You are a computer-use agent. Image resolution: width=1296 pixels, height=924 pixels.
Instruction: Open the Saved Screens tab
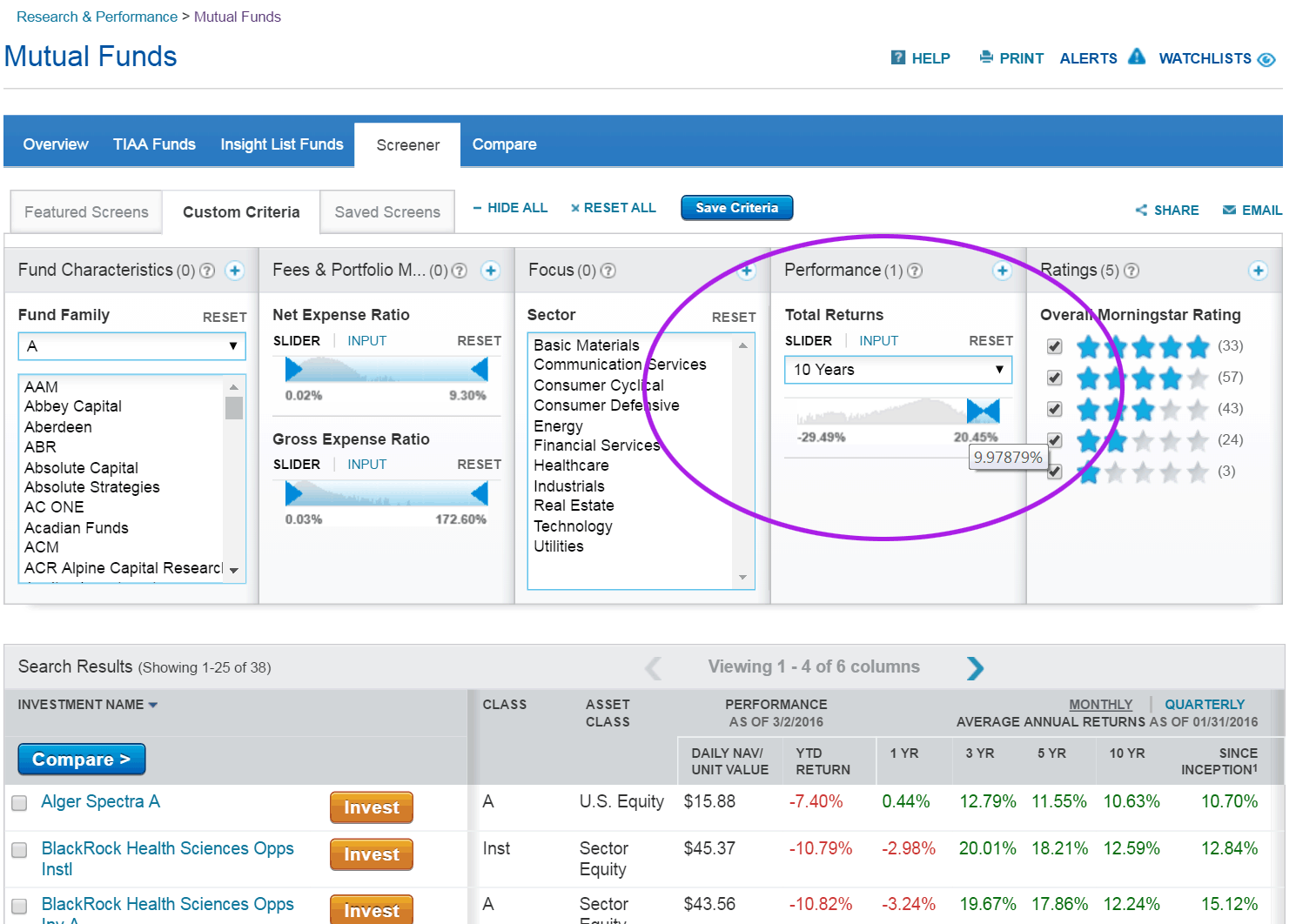[x=387, y=212]
